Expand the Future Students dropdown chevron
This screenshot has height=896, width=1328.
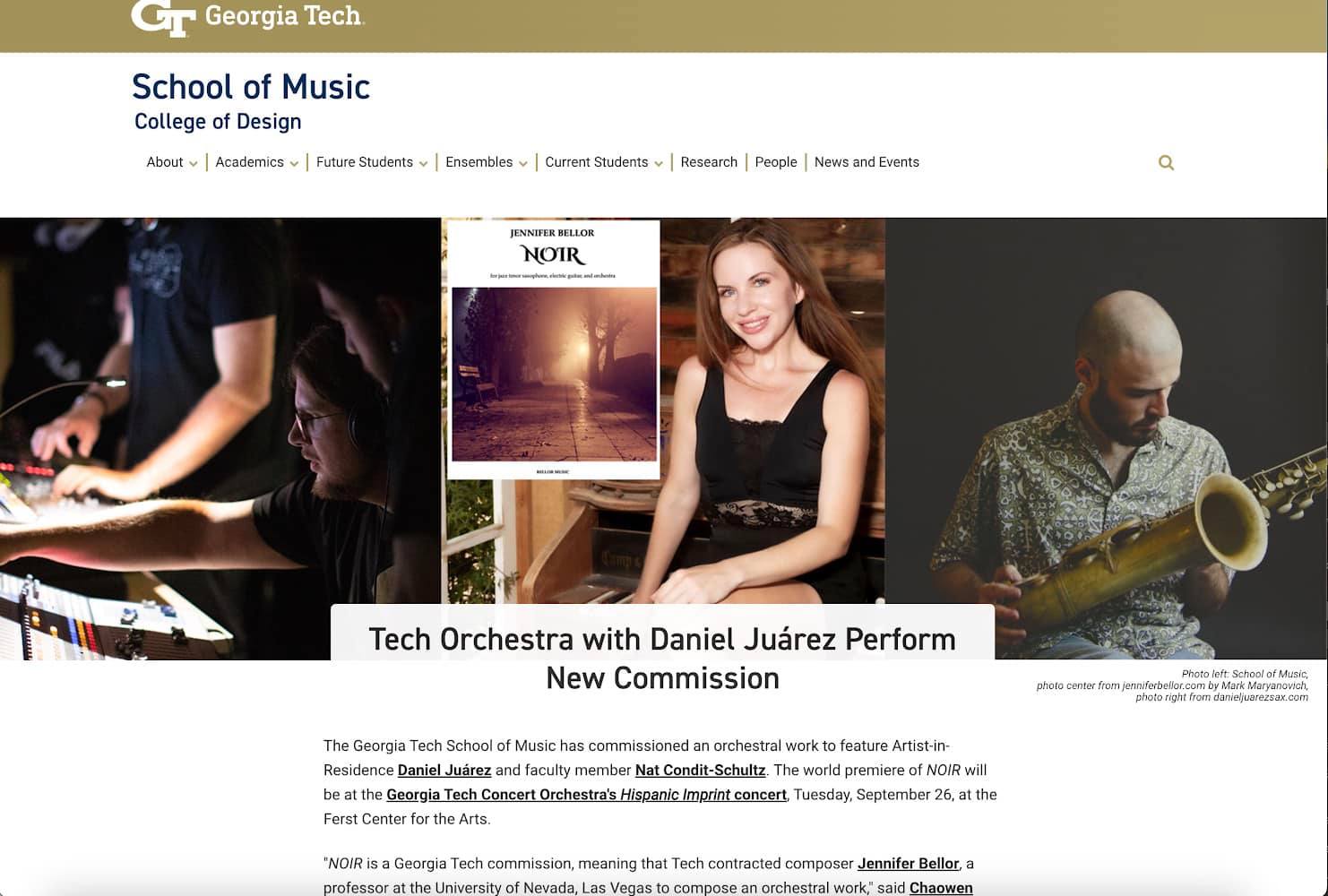(423, 164)
